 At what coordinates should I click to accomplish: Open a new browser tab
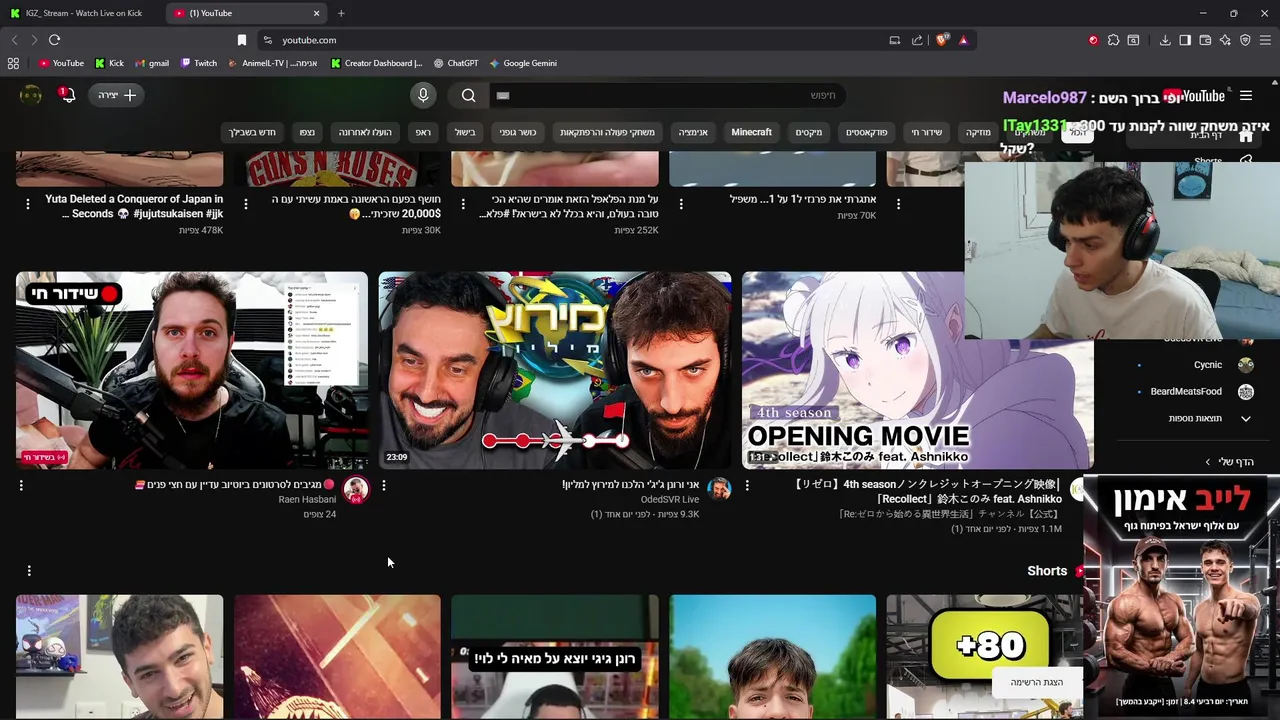[x=341, y=13]
